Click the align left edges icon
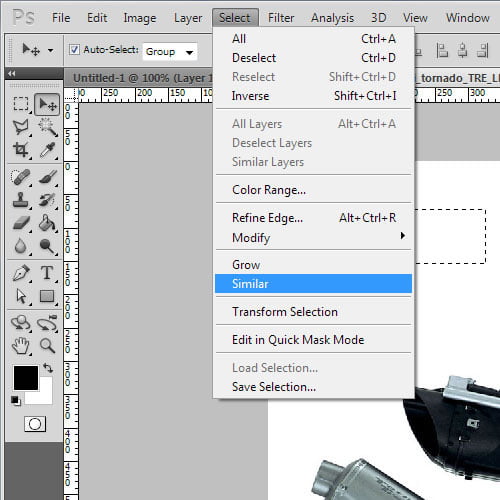Image resolution: width=500 pixels, height=500 pixels. [x=442, y=50]
